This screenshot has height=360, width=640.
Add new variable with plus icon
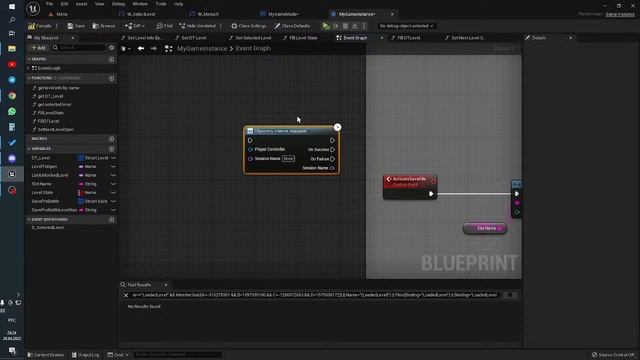coord(111,149)
